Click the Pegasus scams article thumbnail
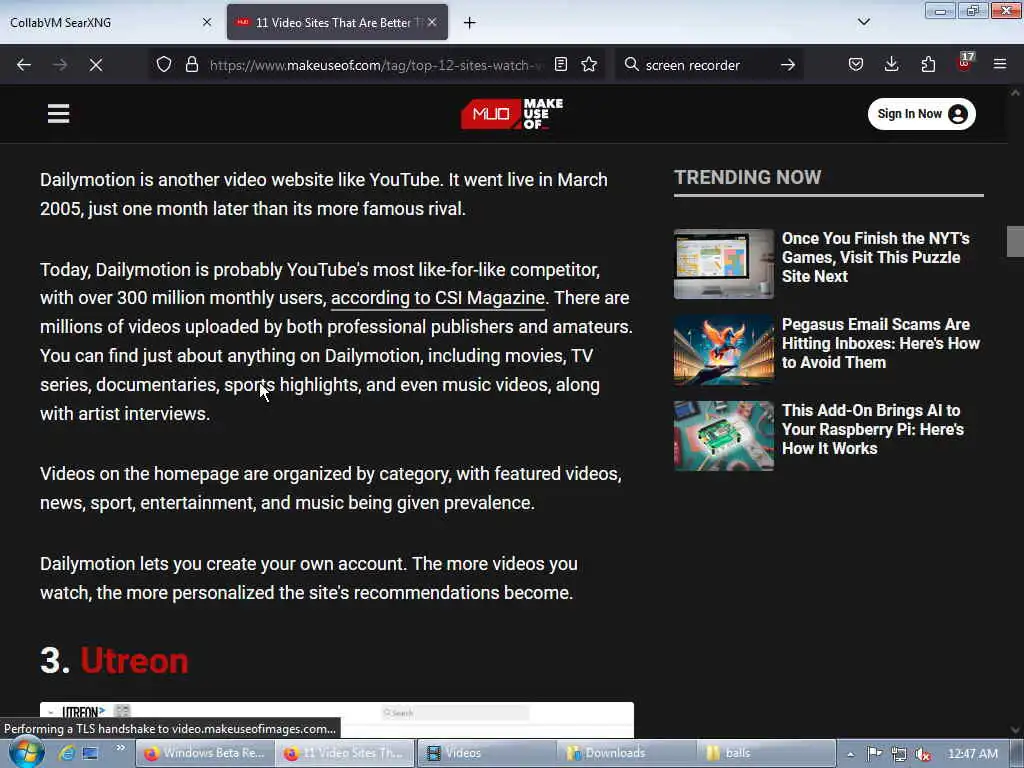1024x768 pixels. tap(724, 350)
